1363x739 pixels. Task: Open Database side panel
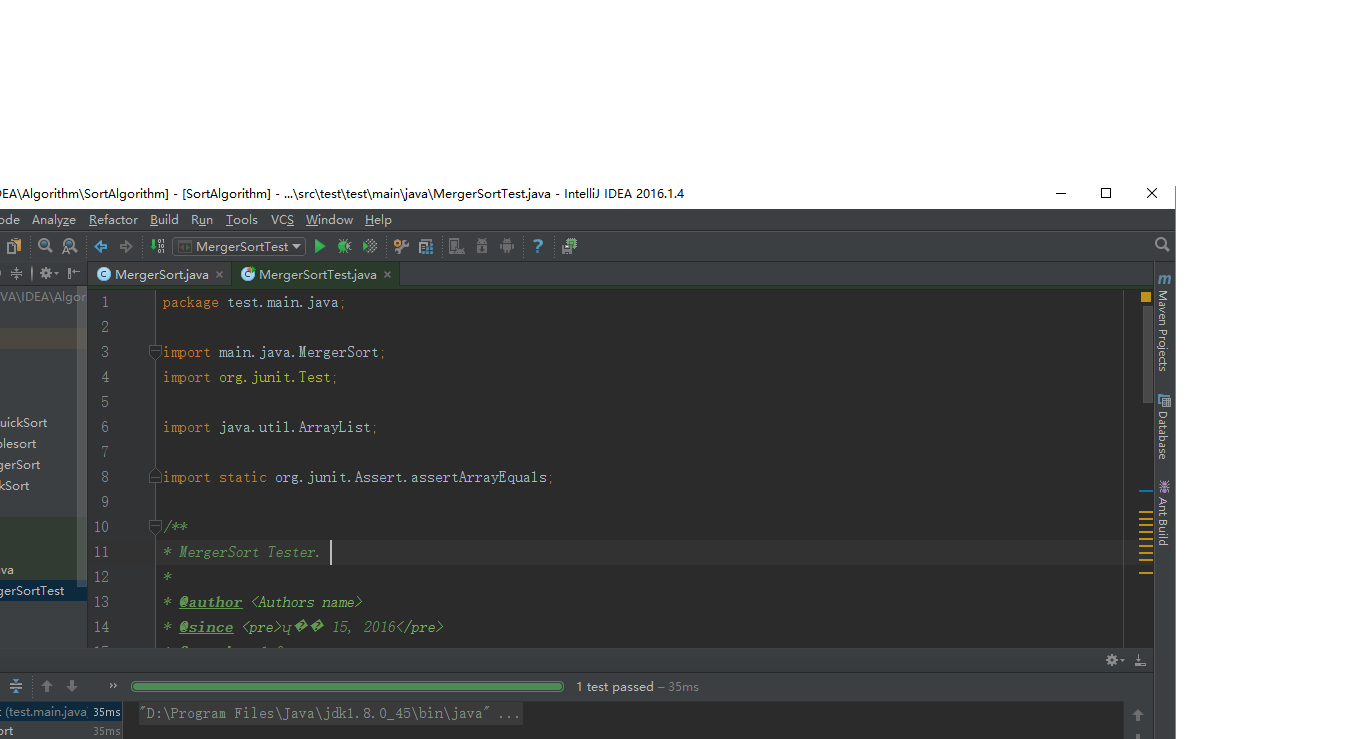(x=1164, y=427)
